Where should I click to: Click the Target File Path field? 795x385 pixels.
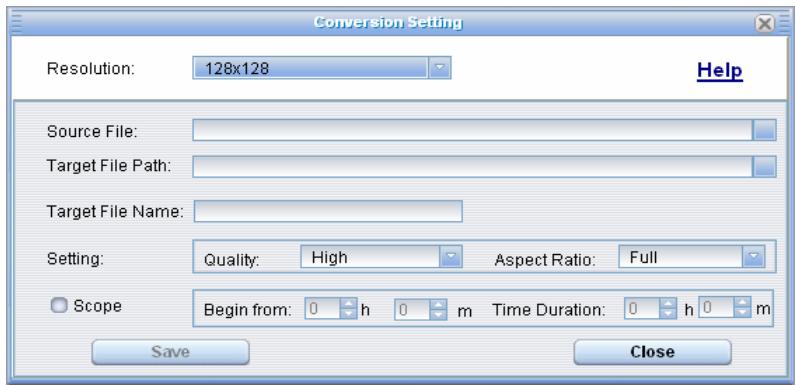(473, 166)
